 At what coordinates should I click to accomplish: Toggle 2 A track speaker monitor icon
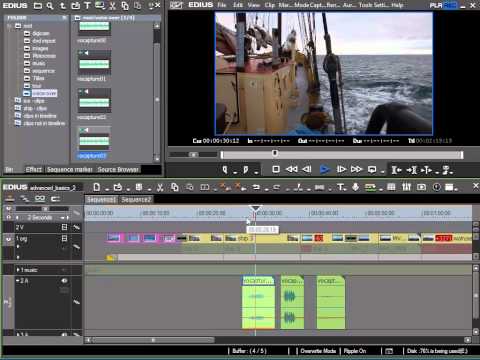tap(64, 281)
